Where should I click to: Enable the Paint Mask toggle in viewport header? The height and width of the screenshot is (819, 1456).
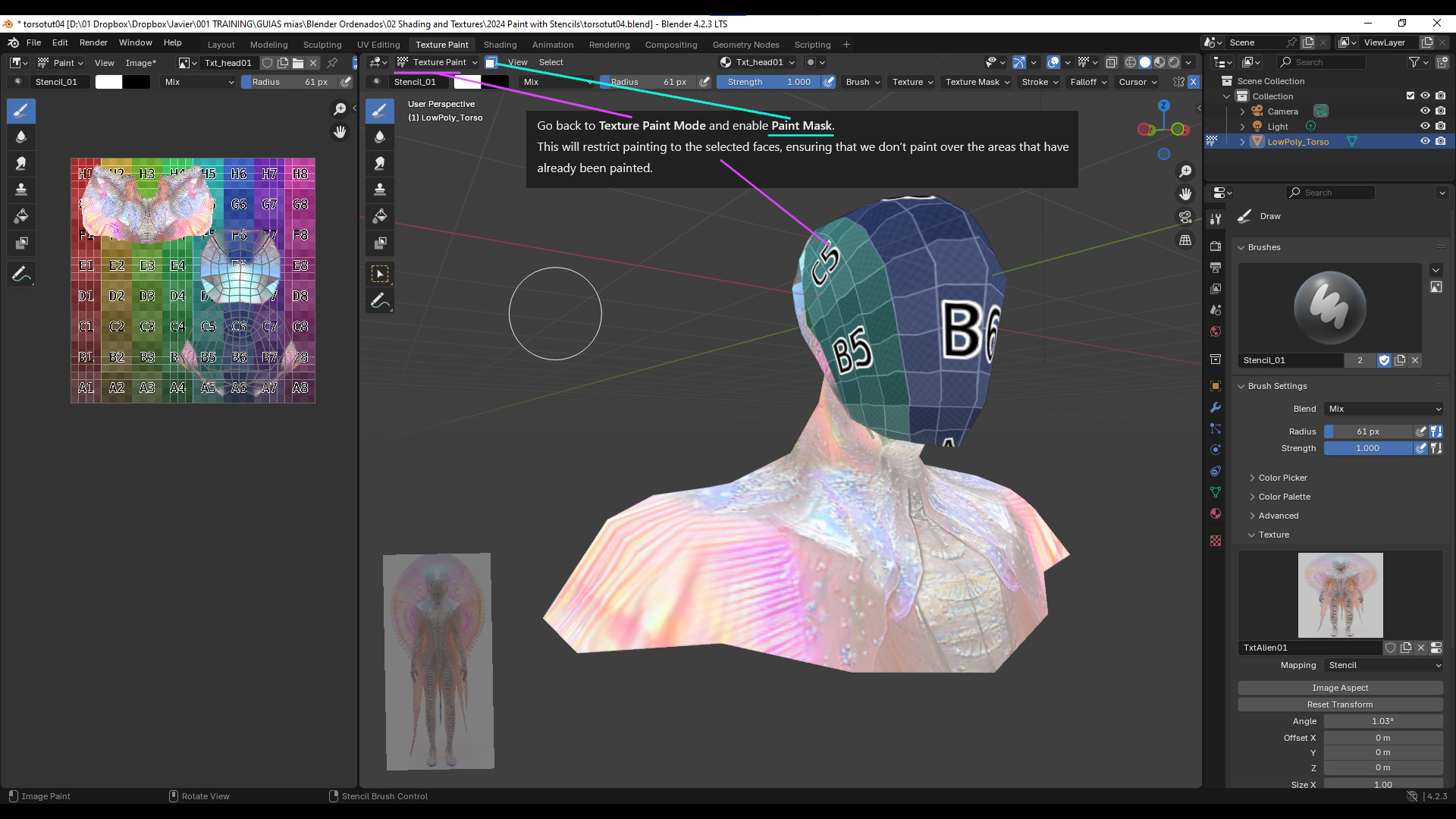[x=491, y=62]
